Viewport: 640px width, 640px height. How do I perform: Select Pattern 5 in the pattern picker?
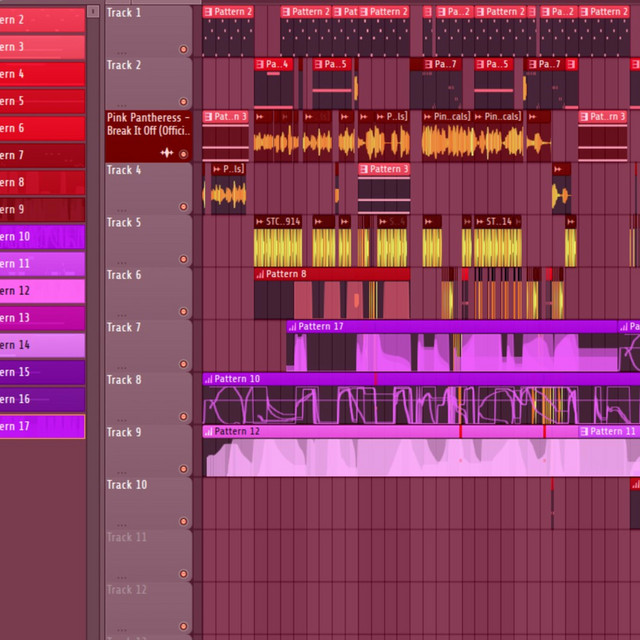tap(42, 101)
